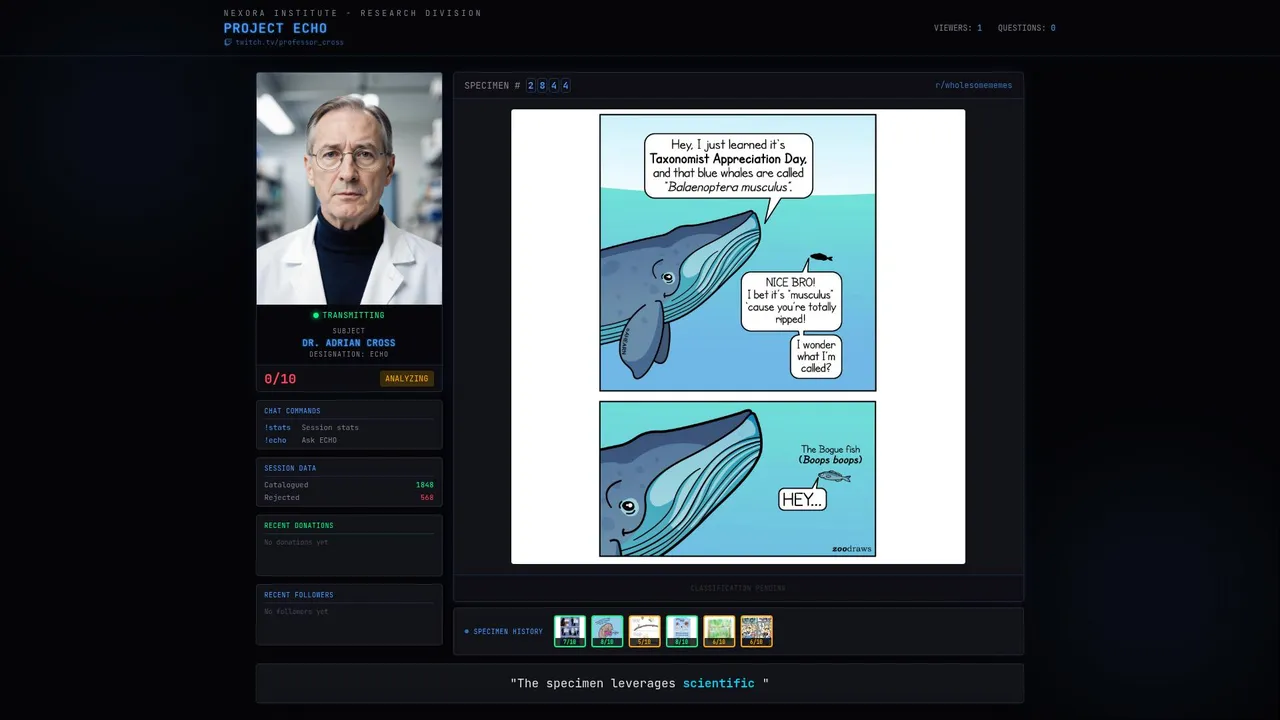Click the 0/10 score readout

(x=280, y=379)
